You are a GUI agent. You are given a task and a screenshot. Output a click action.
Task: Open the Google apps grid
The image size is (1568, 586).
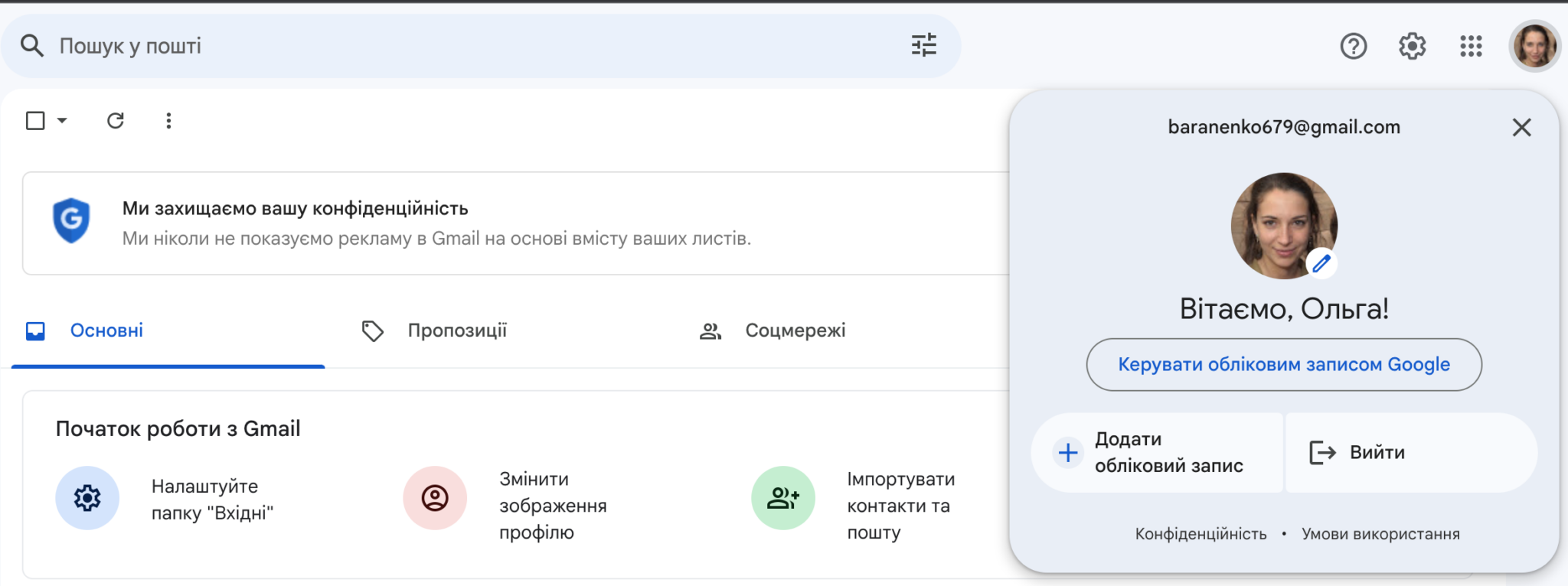(1471, 47)
